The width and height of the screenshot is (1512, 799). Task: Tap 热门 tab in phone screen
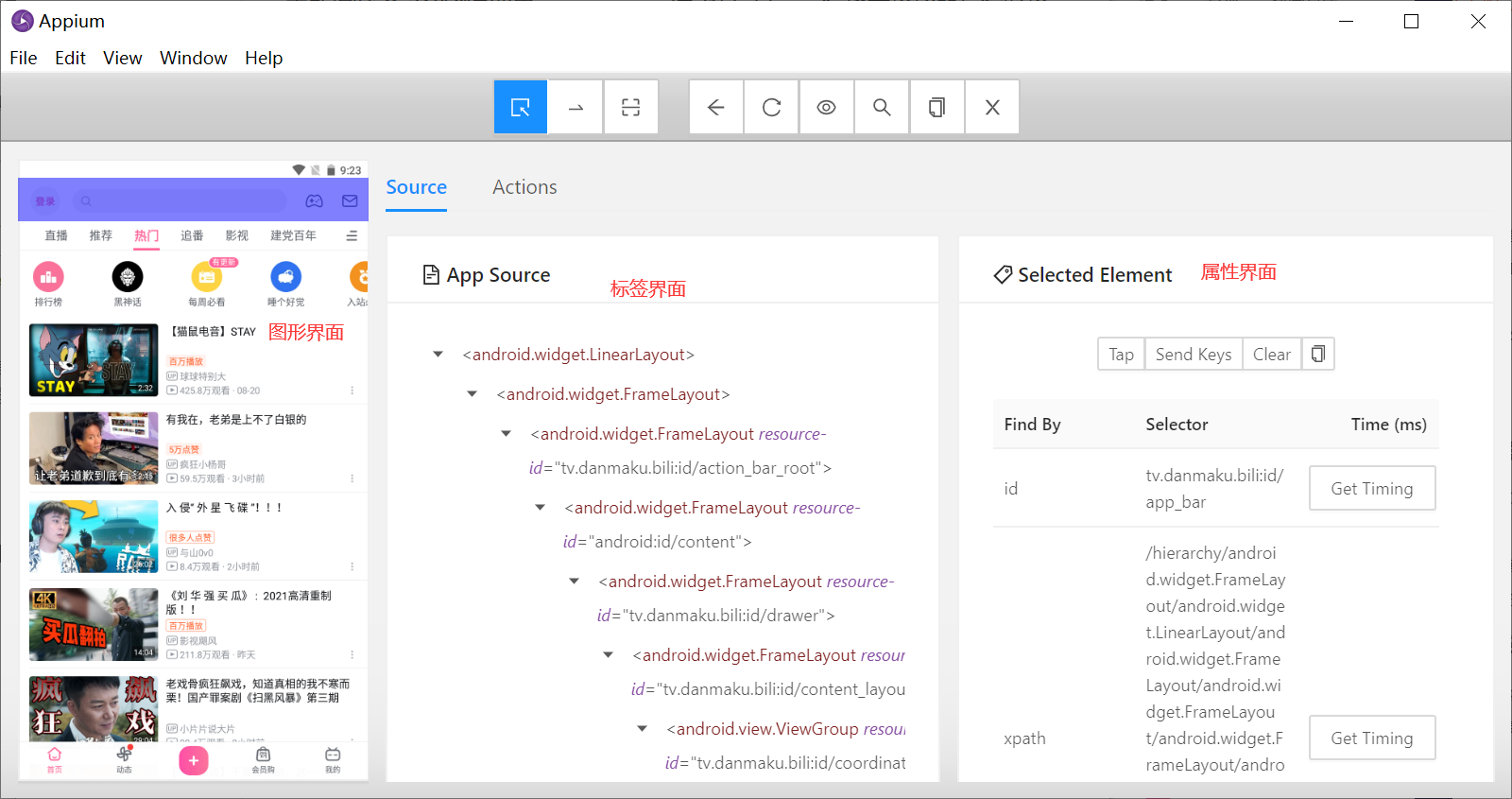click(146, 235)
